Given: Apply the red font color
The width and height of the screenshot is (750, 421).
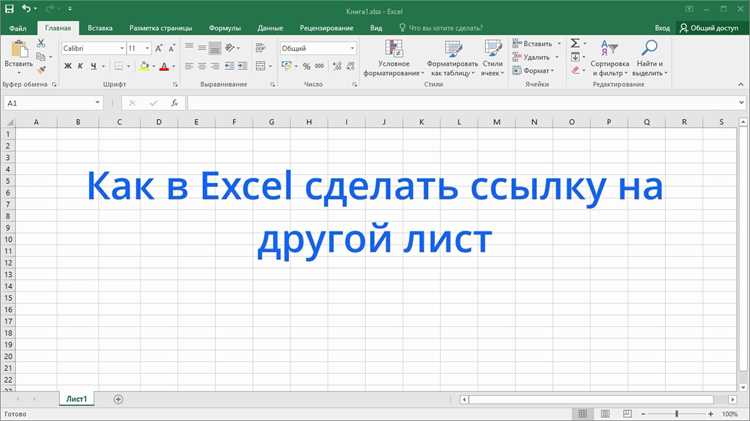Looking at the screenshot, I should [x=164, y=66].
